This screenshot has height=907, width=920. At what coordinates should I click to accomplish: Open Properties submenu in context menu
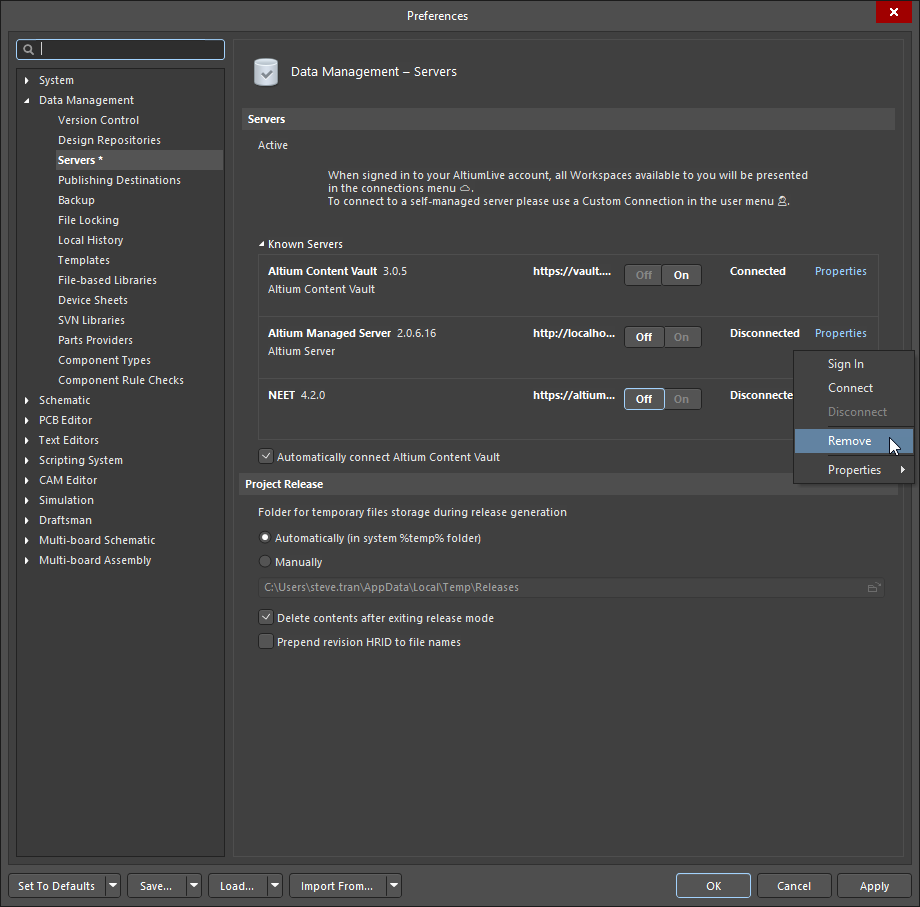pos(854,469)
